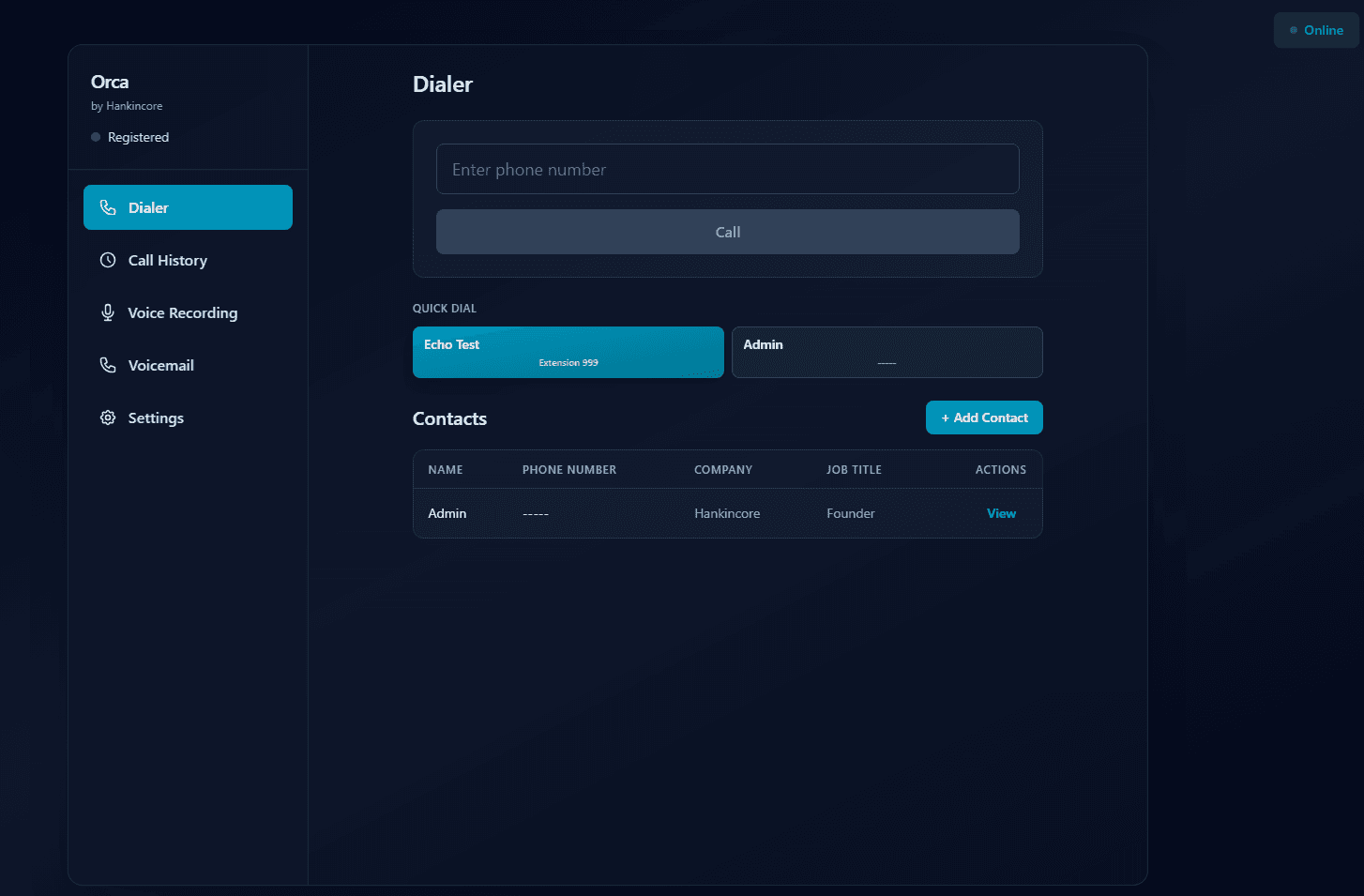Click the Online status badge
This screenshot has height=896, width=1364.
tap(1316, 30)
